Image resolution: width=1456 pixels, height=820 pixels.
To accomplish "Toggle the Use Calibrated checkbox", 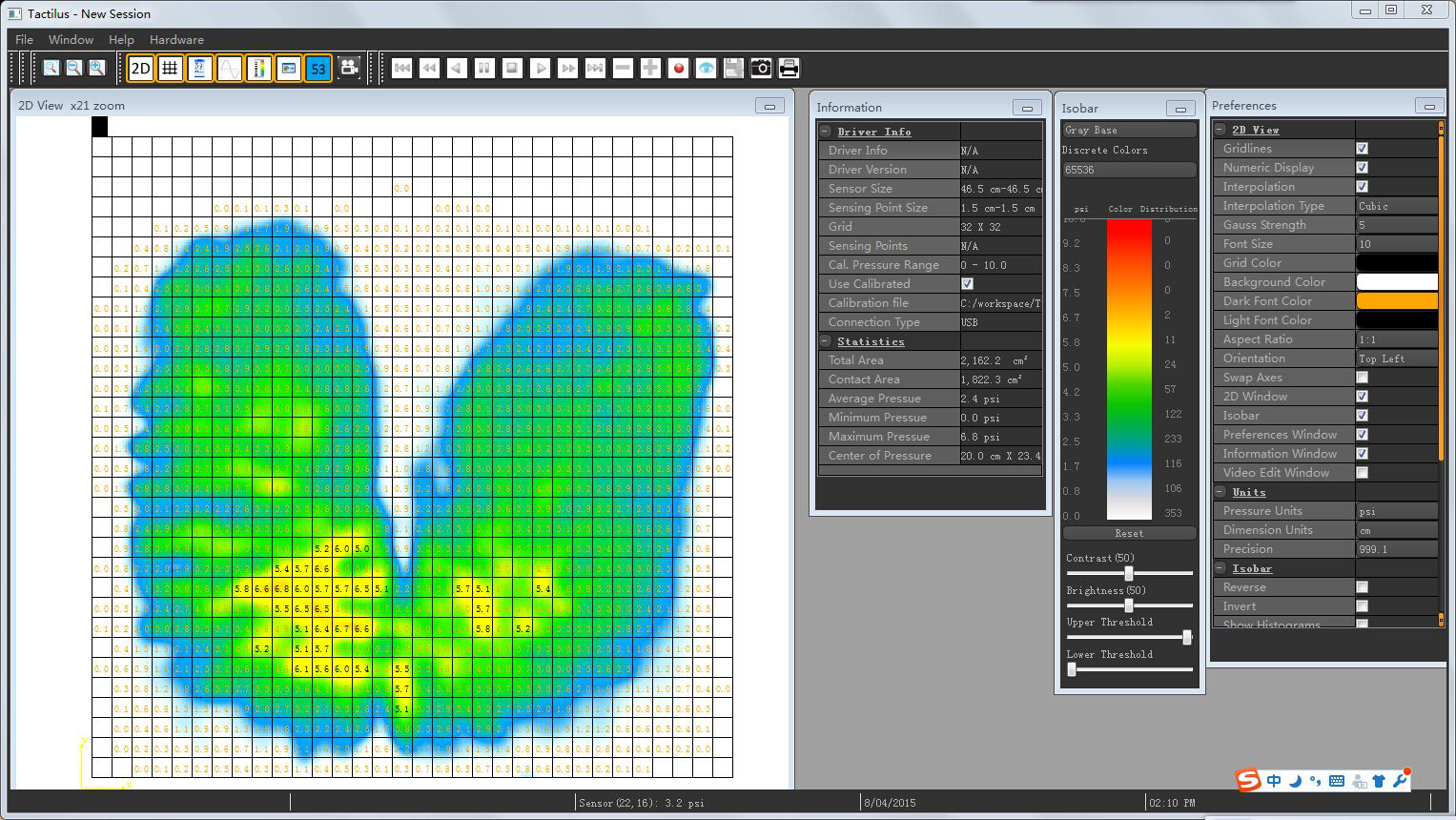I will [967, 284].
